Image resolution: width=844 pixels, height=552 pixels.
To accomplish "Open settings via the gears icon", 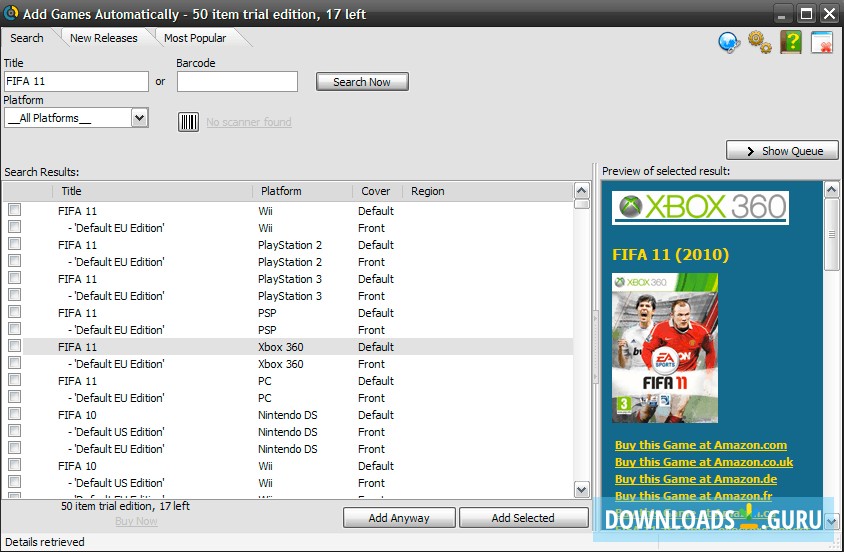I will tap(759, 42).
